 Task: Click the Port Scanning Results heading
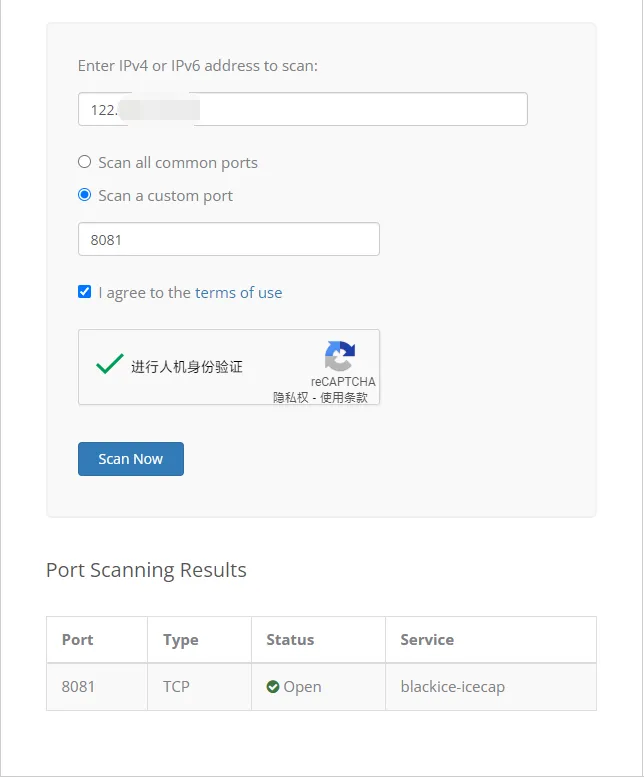click(146, 570)
